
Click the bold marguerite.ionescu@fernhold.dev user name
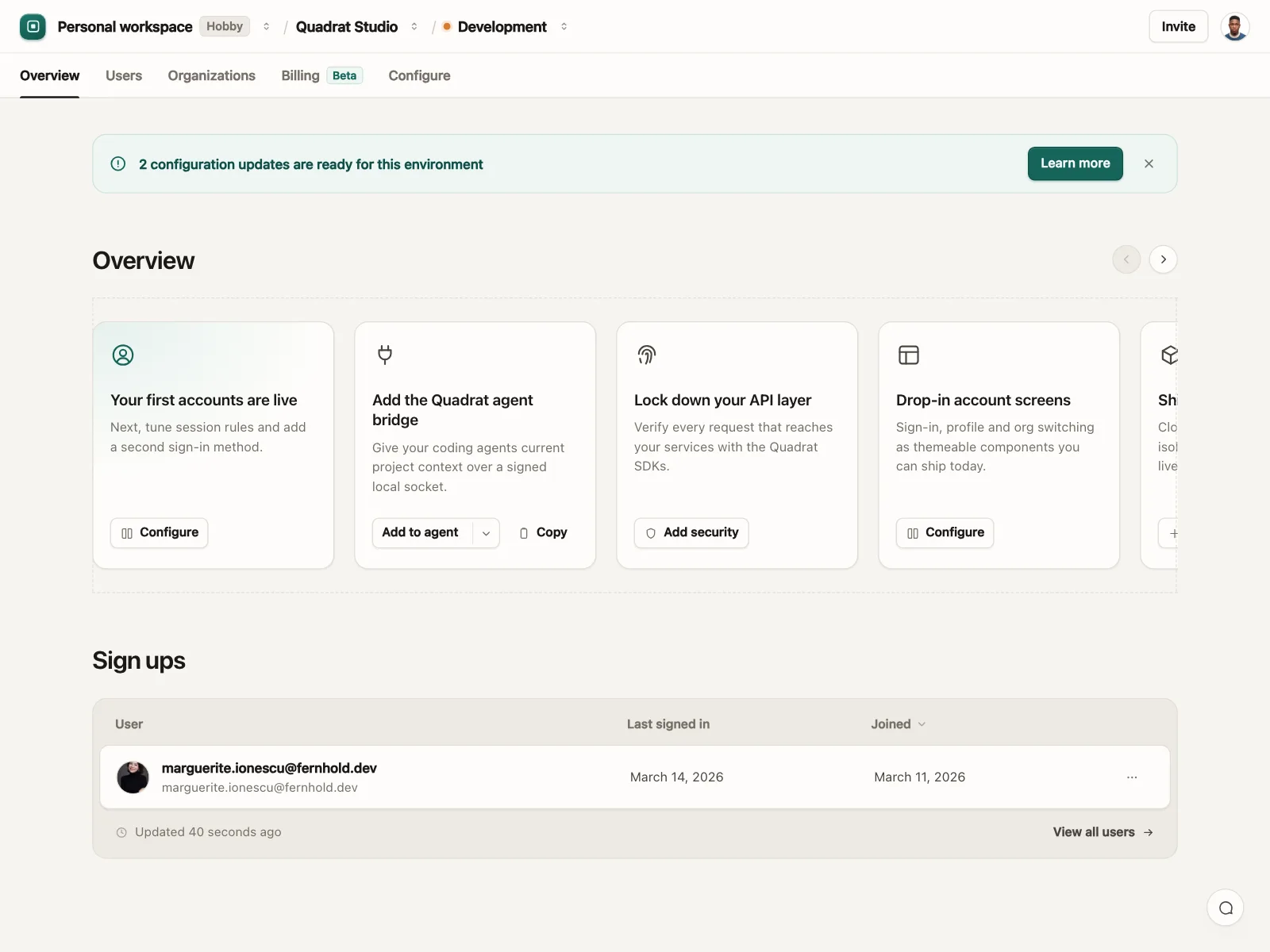[x=269, y=768]
